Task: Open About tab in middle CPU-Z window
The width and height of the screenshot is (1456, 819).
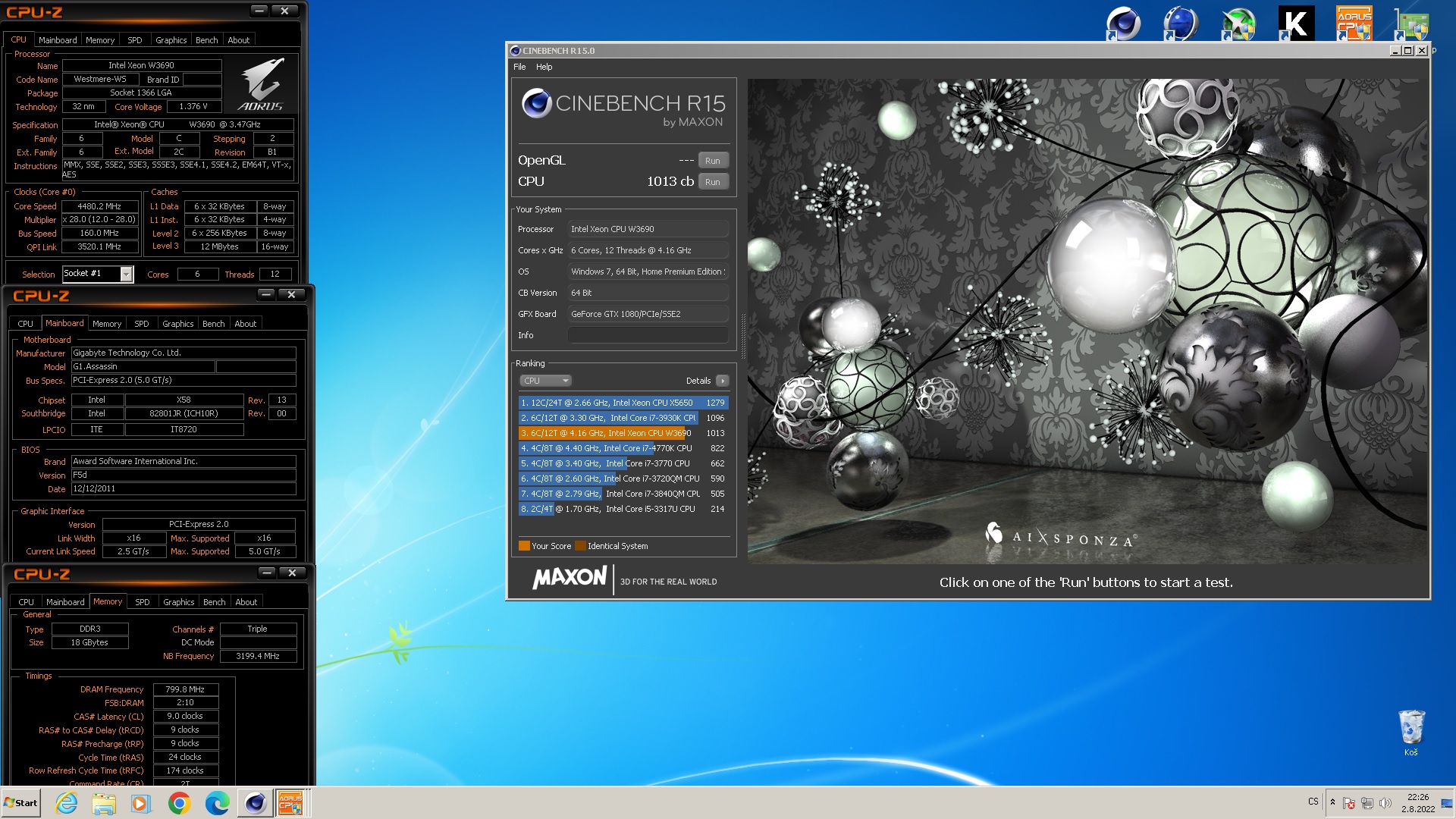Action: (x=245, y=324)
